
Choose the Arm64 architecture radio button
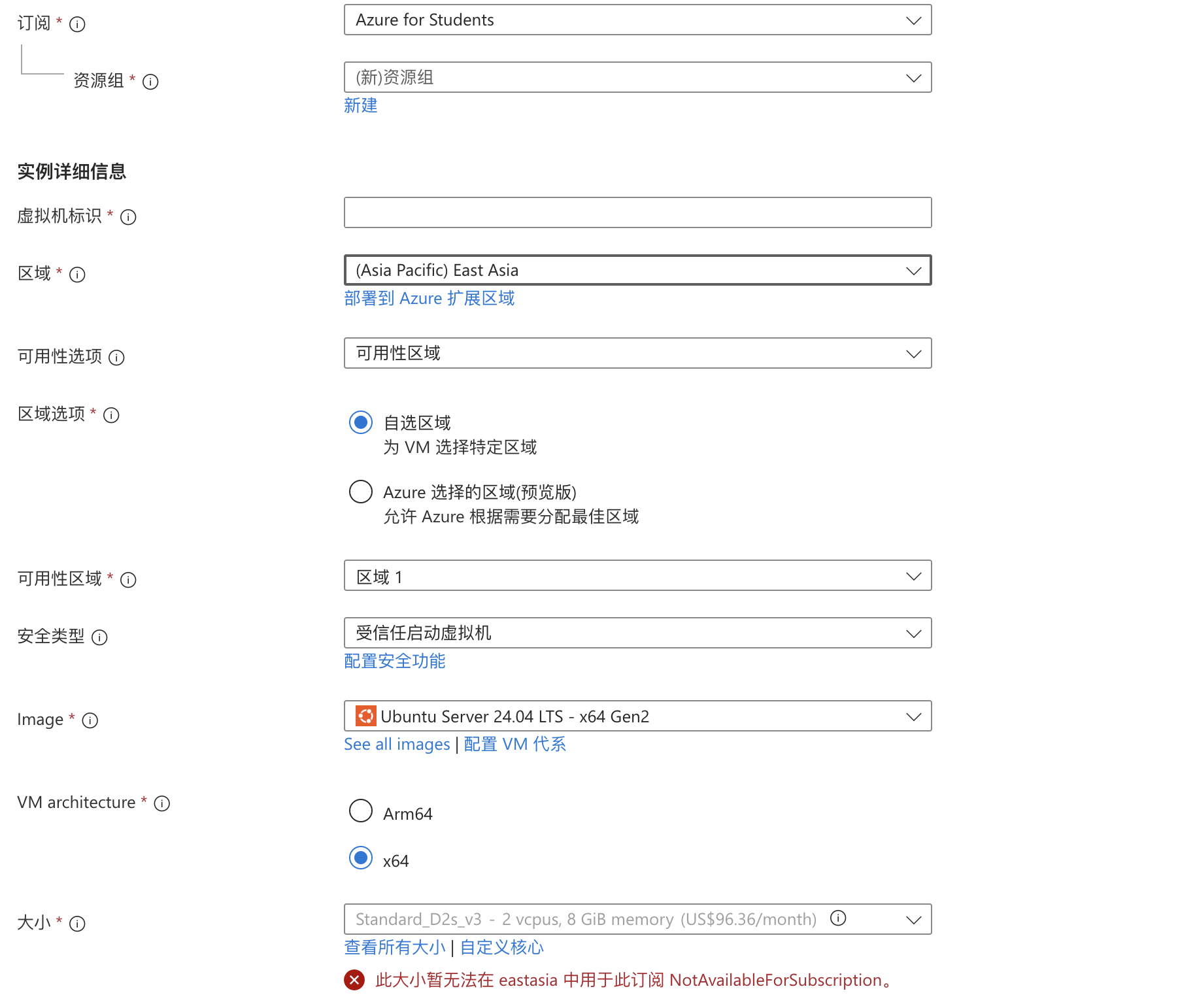(x=361, y=811)
